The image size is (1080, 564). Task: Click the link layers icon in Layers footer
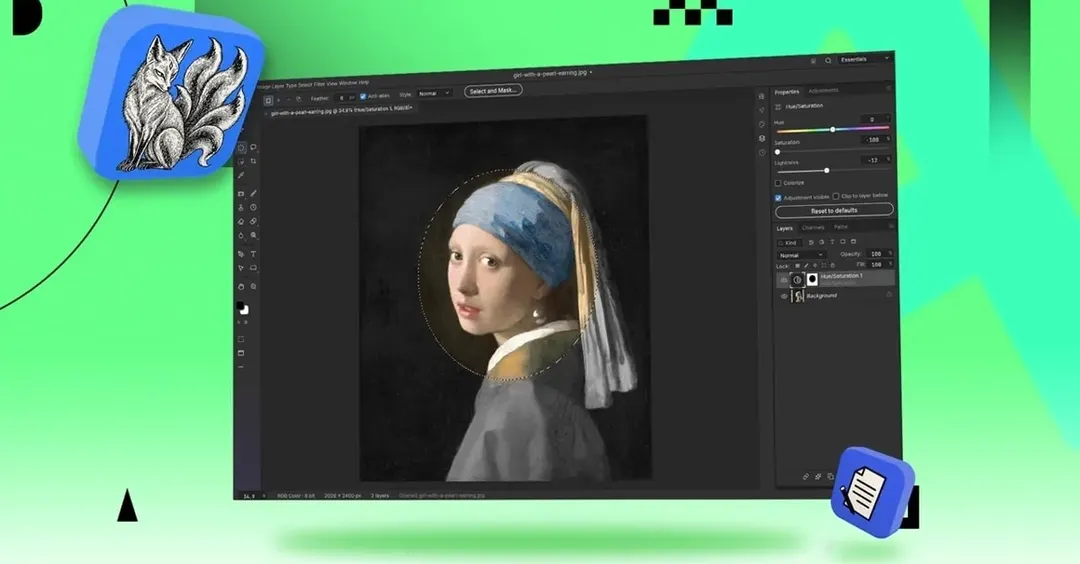806,477
